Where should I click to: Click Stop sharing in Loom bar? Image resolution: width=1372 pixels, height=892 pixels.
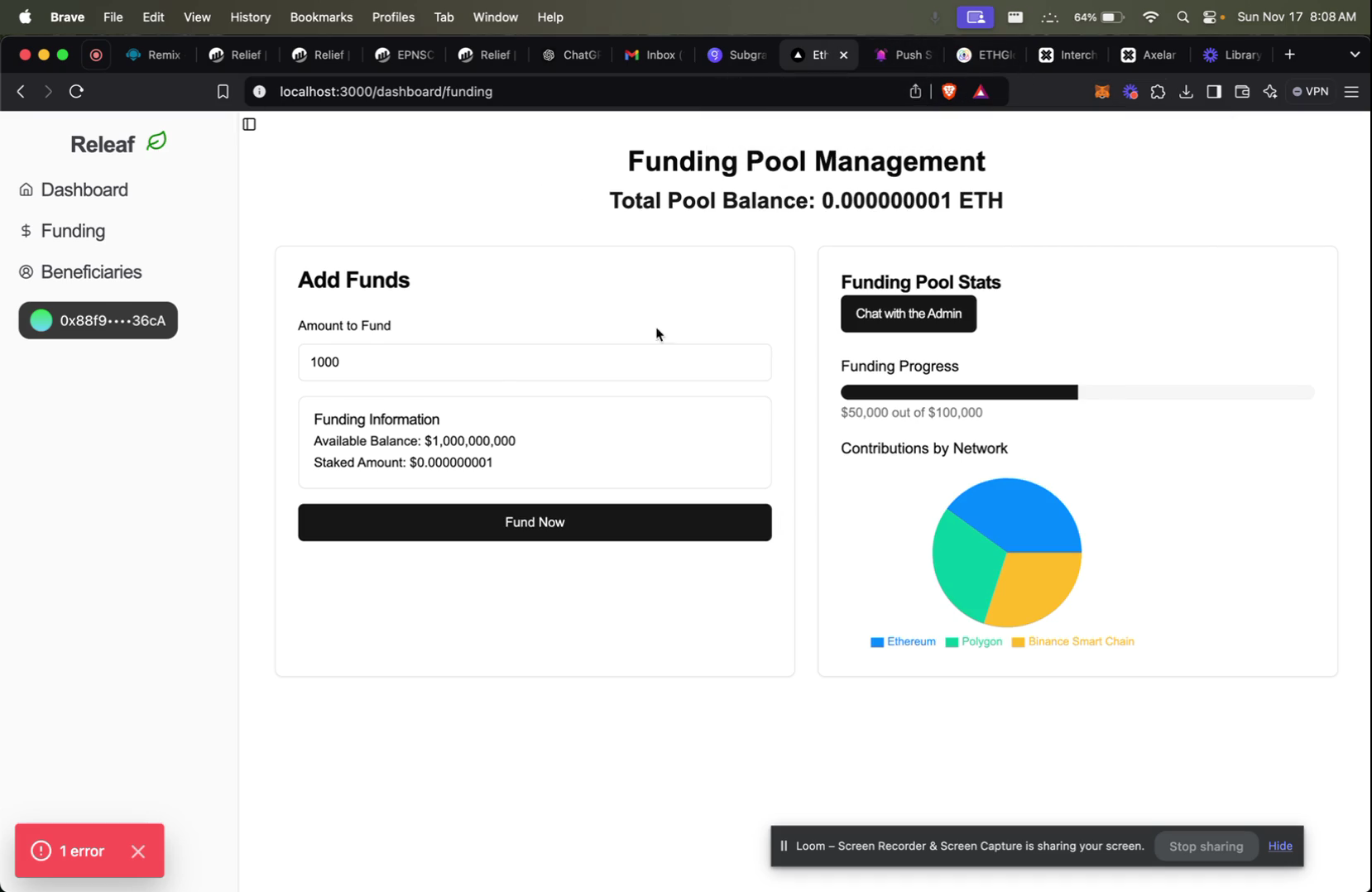click(x=1206, y=846)
